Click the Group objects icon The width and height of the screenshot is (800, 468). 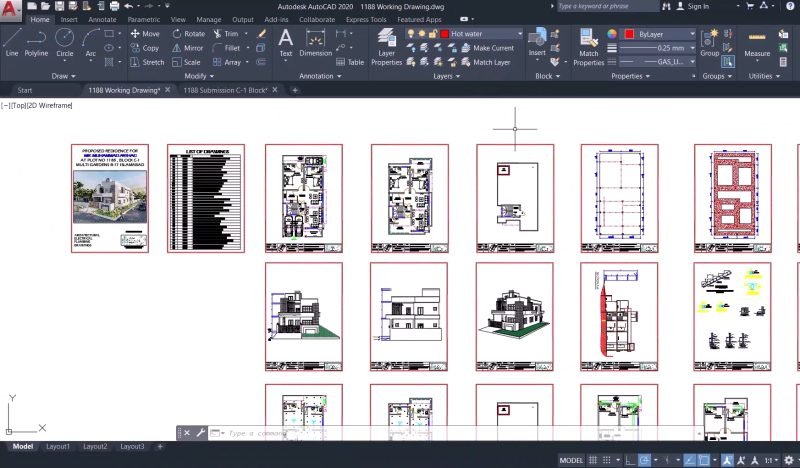click(710, 42)
